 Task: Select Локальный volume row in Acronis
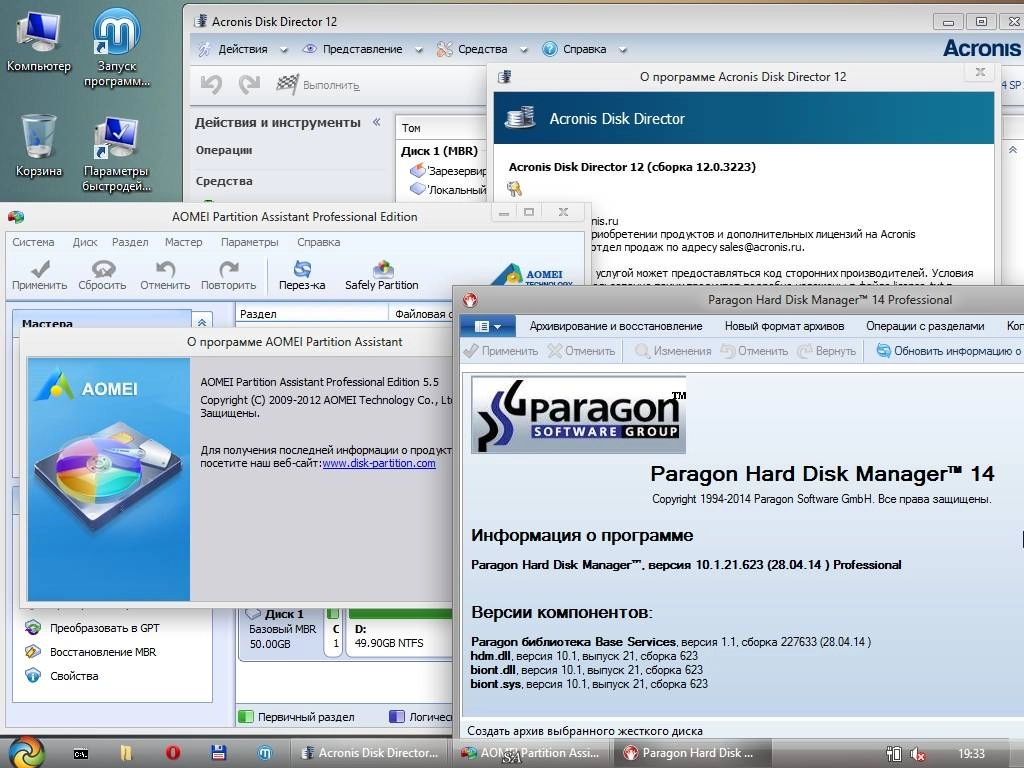448,190
